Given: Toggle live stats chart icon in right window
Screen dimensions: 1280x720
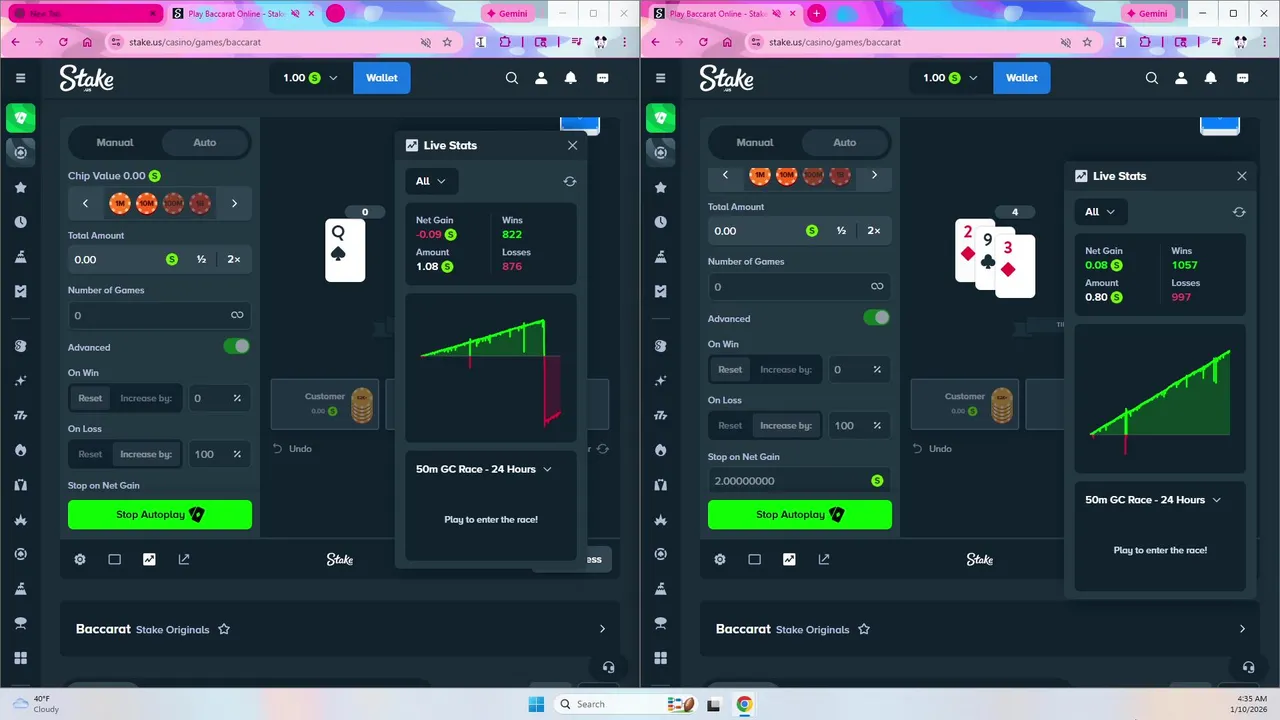Looking at the screenshot, I should pyautogui.click(x=789, y=559).
